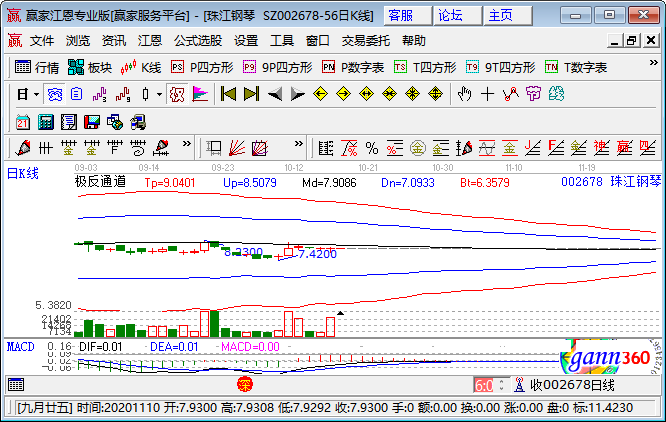Step back with left triangle arrow
Image resolution: width=666 pixels, height=422 pixels.
point(275,94)
